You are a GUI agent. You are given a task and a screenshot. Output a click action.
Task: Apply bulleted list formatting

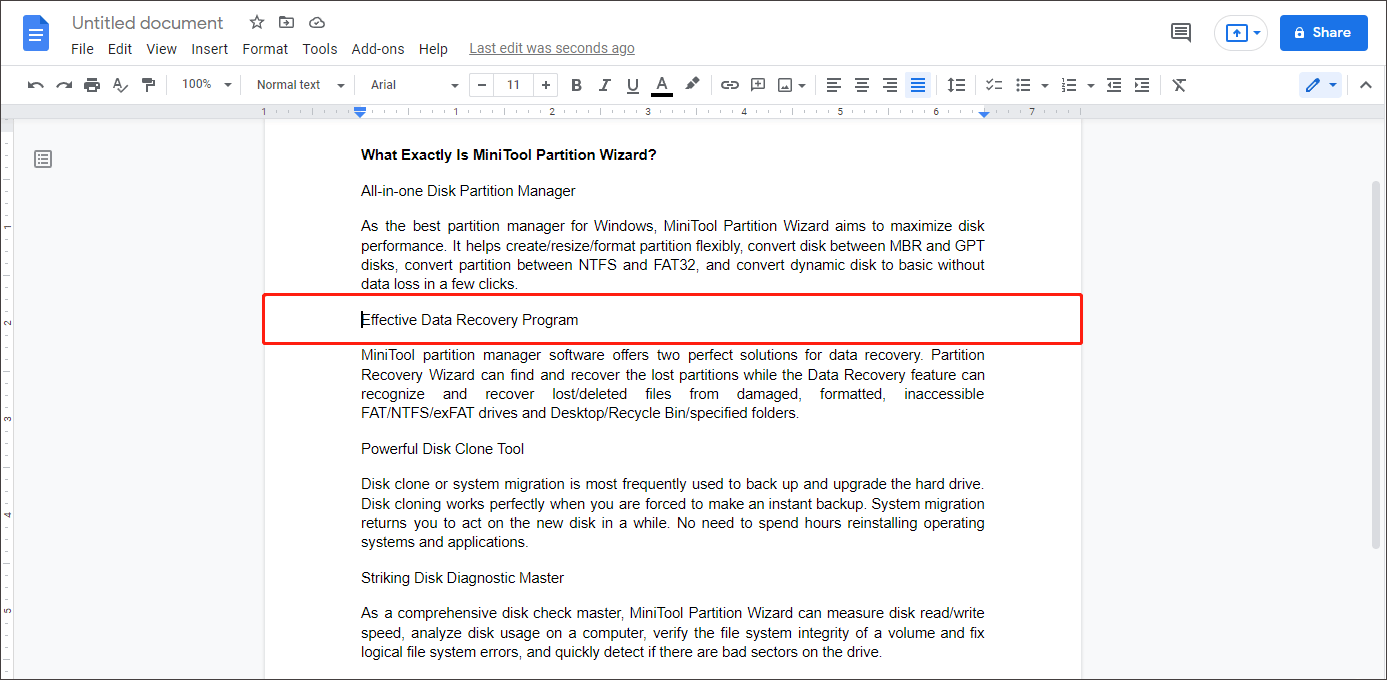coord(1023,85)
